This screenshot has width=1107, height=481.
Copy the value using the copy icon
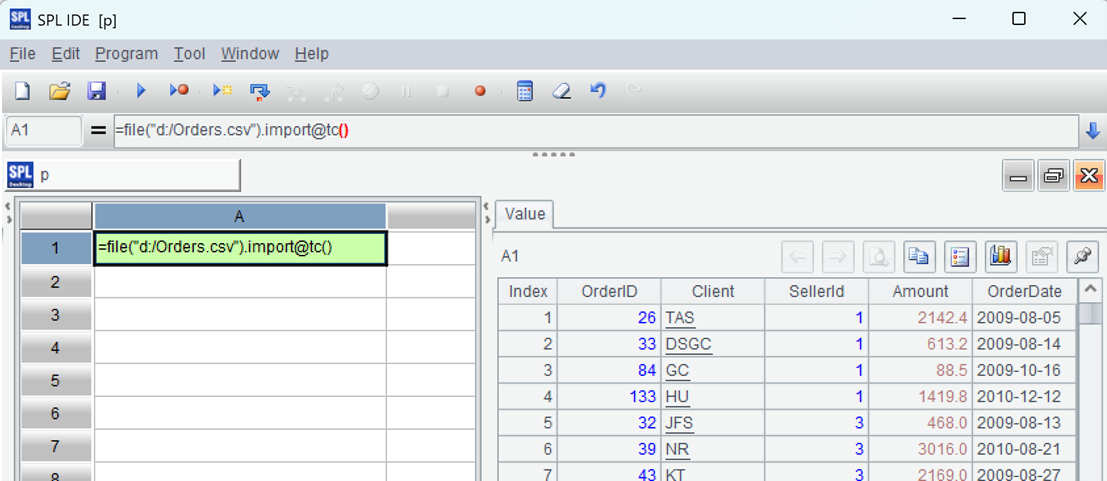pos(919,257)
